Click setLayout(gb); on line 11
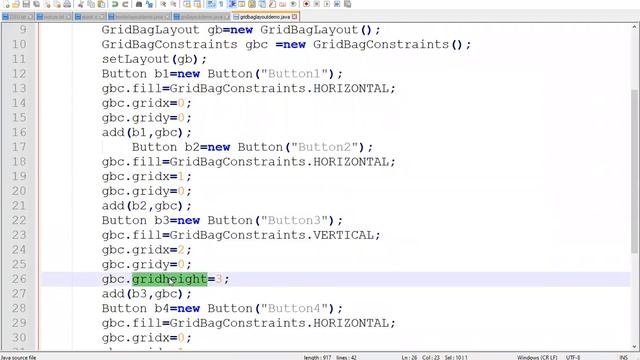Viewport: 640px width, 360px height. (154, 59)
